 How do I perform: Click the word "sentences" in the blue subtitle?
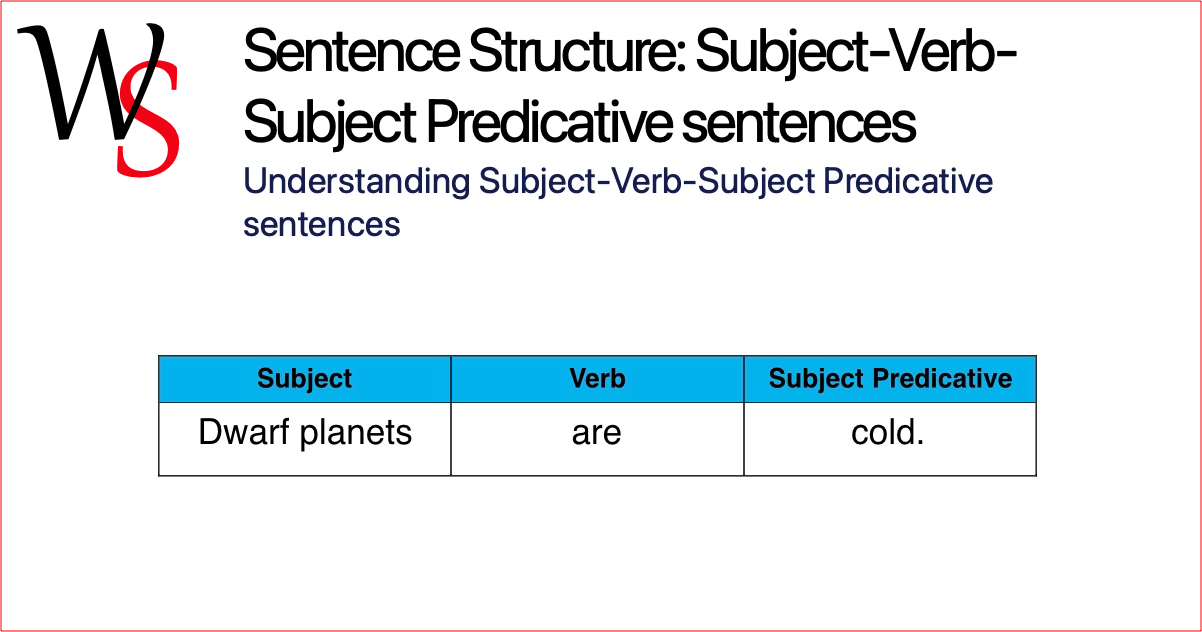(321, 223)
